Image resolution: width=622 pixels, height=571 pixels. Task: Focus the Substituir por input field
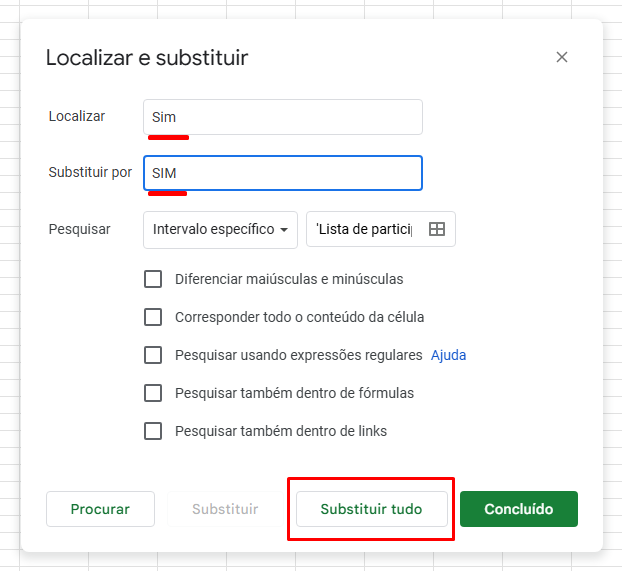pos(282,173)
